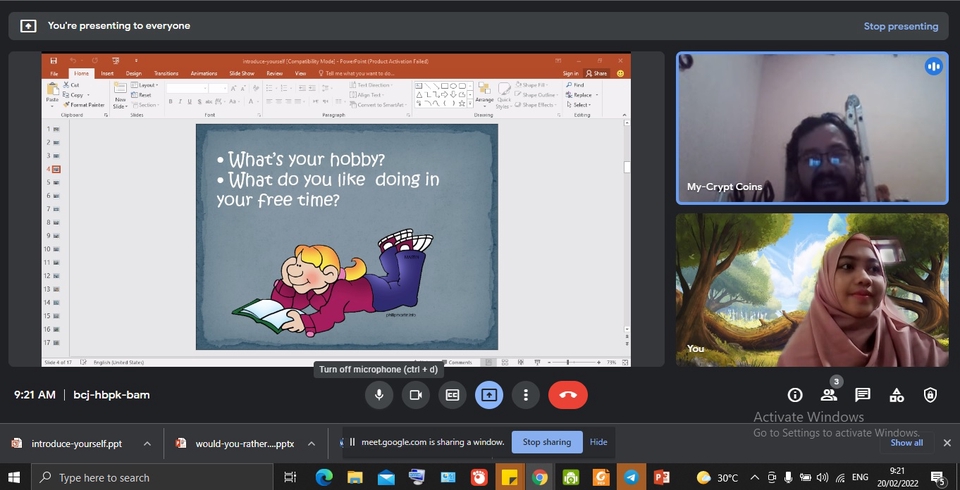Screen dimensions: 960x490
Task: Open Meet more options three-dot menu
Action: click(x=525, y=395)
